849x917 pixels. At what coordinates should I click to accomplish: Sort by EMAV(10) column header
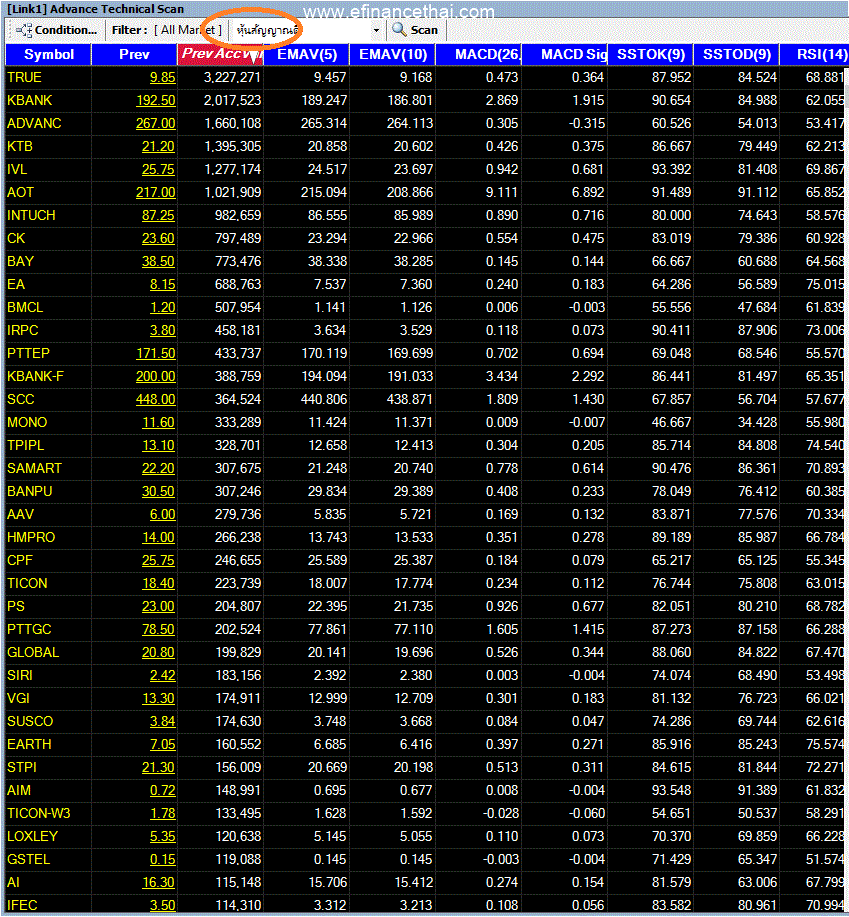pos(392,54)
